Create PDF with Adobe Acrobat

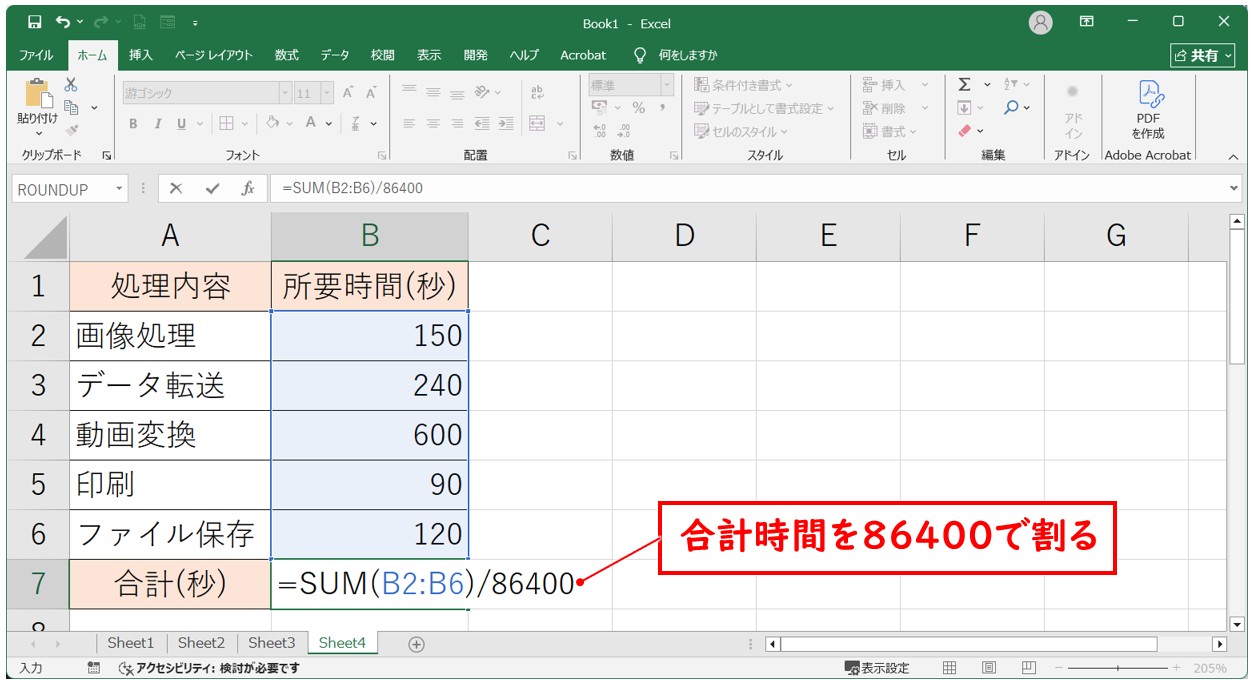(x=1148, y=109)
